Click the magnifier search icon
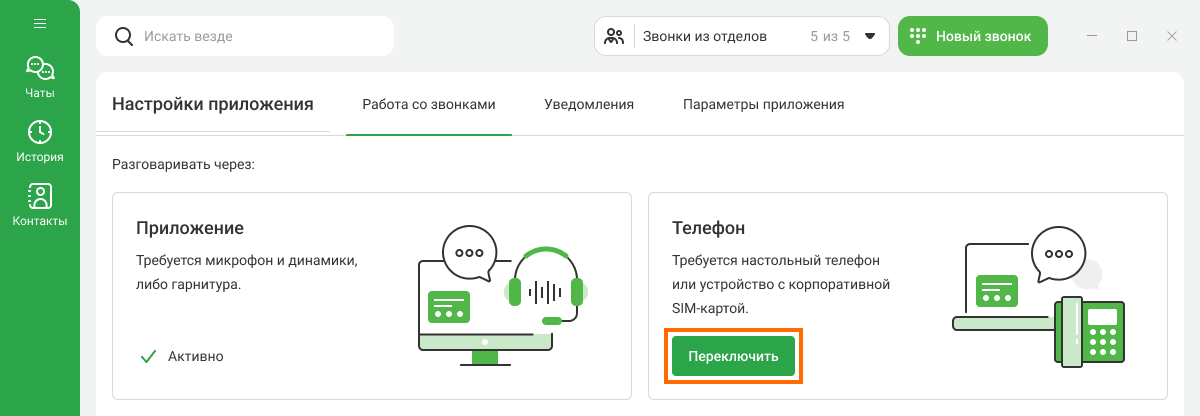1200x416 pixels. tap(124, 36)
